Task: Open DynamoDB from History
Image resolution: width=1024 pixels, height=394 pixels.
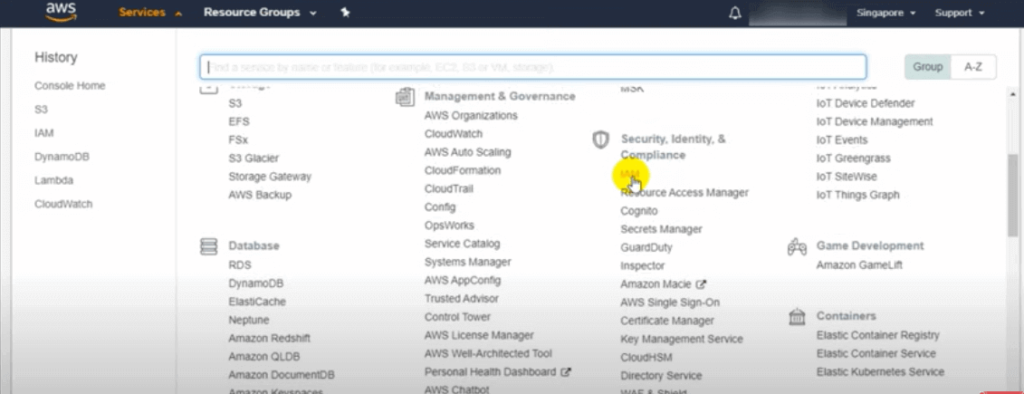Action: (x=62, y=157)
